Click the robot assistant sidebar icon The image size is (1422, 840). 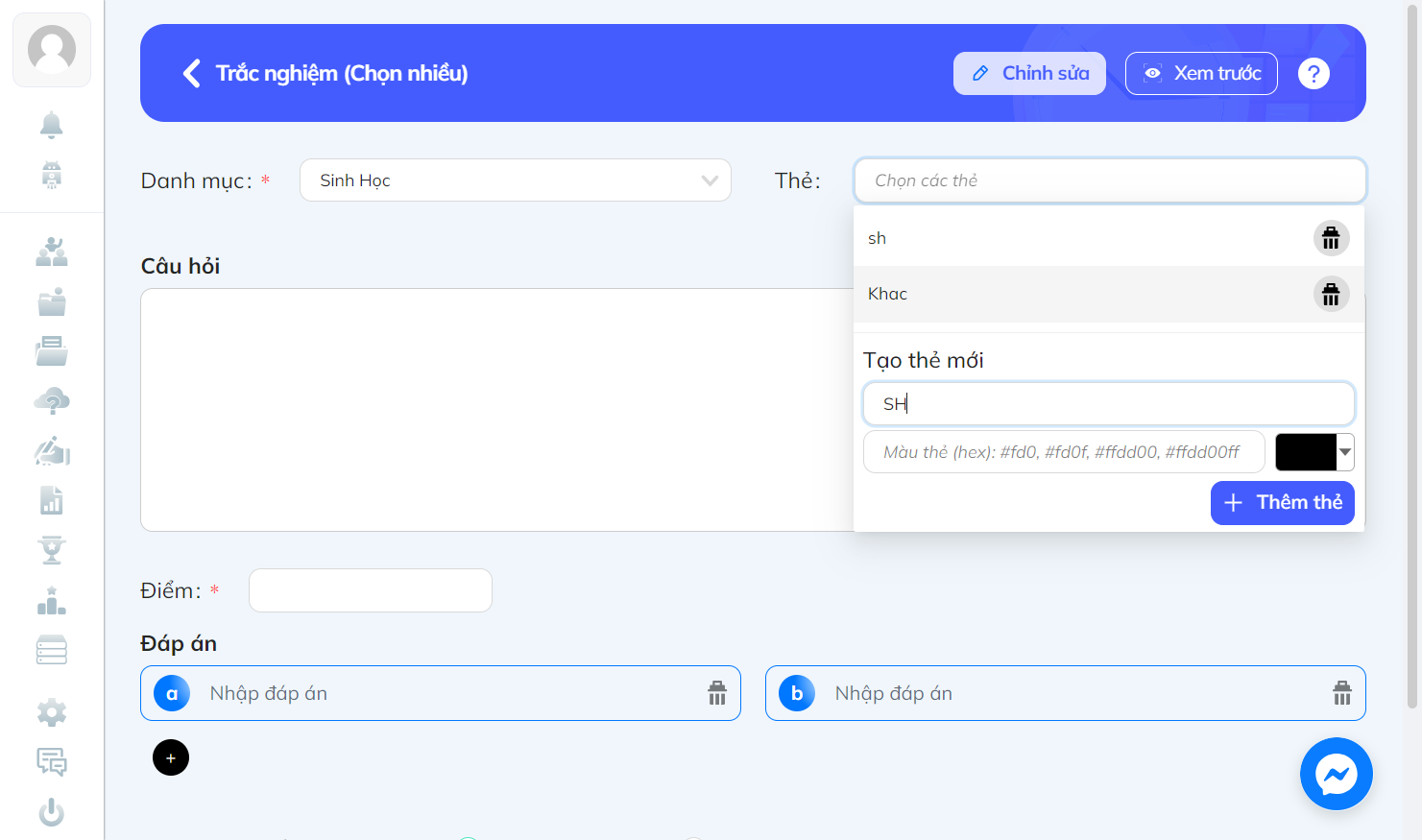click(52, 175)
